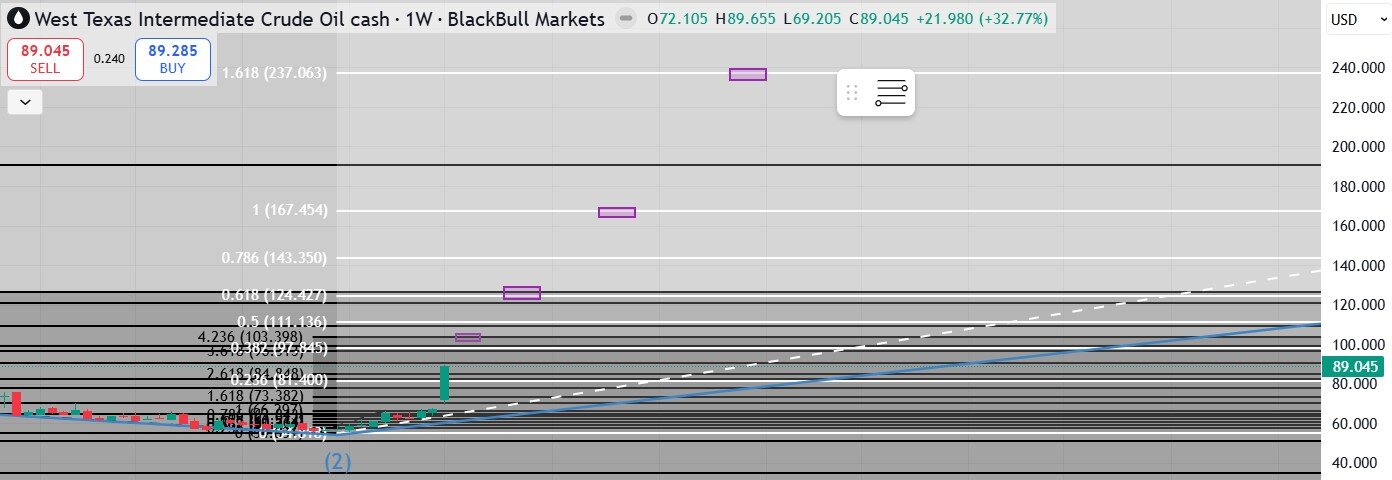Select the small purple box near 103.398
Image resolution: width=1392 pixels, height=480 pixels.
[x=468, y=338]
